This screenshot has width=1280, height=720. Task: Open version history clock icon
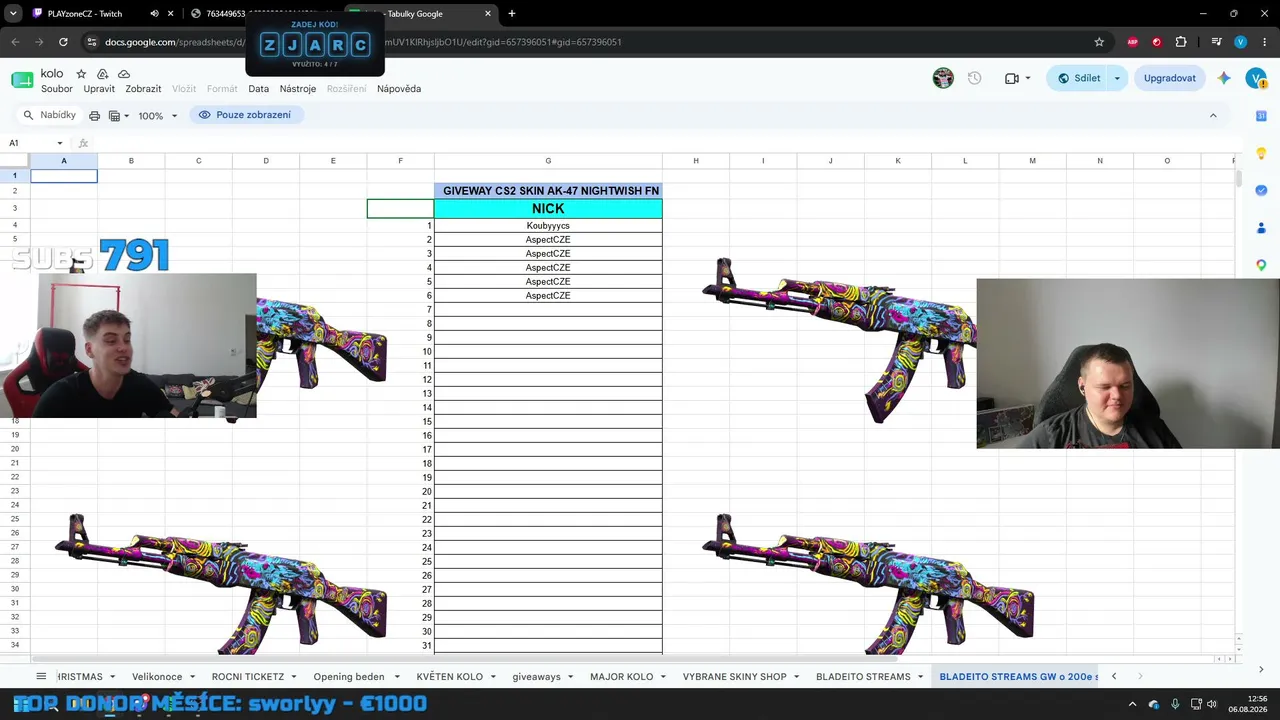975,78
